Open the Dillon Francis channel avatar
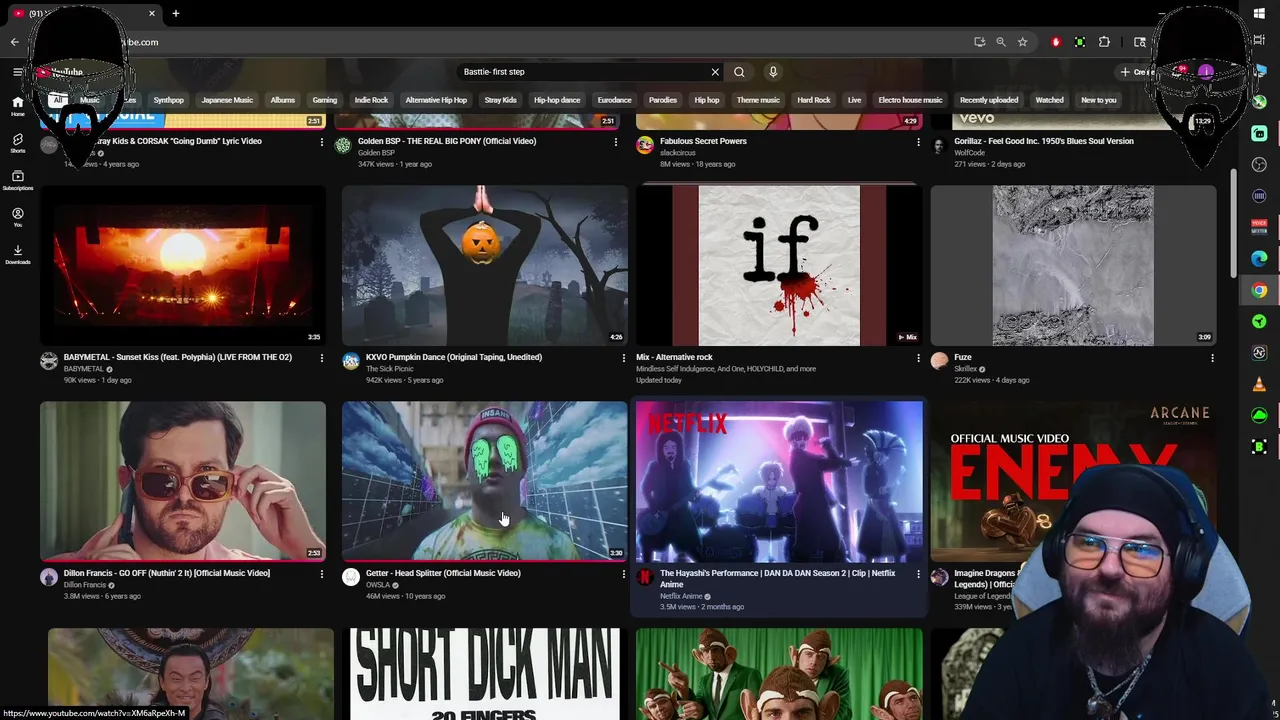 [49, 577]
